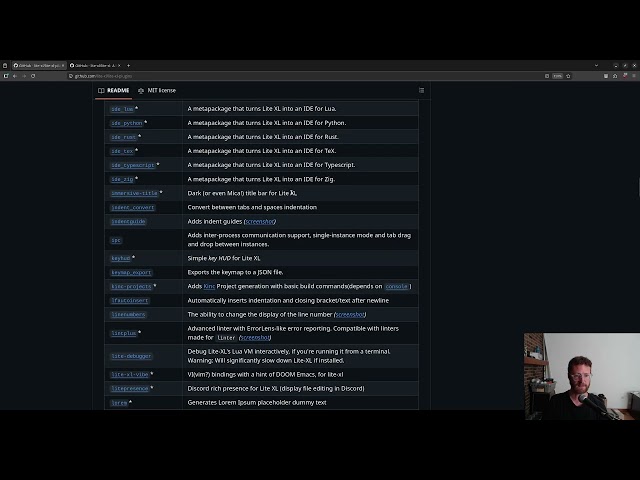Open the ide_typescript plugin link

pos(133,165)
